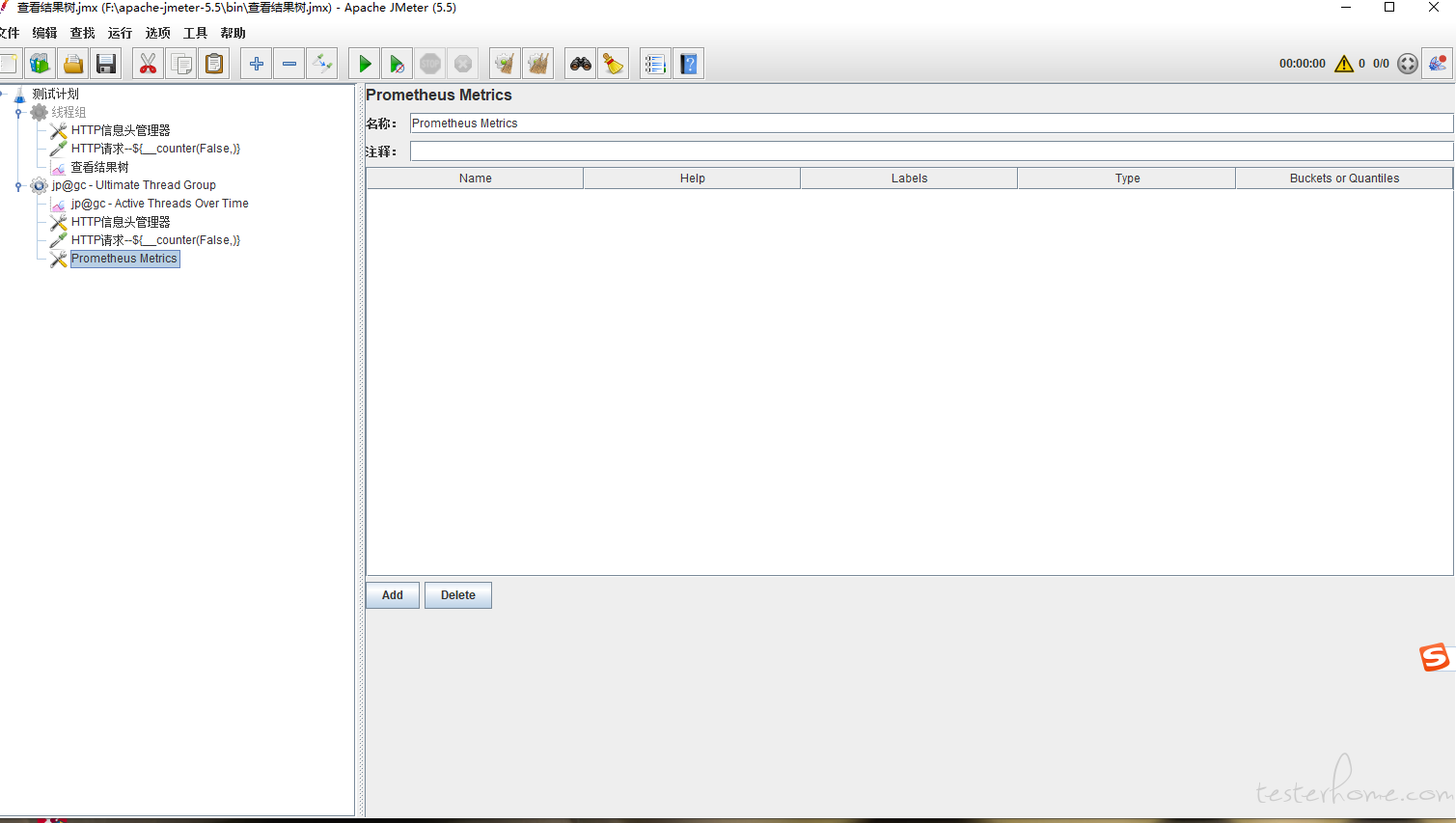
Task: Click the 00:00:00 elapsed timer
Action: (1303, 64)
